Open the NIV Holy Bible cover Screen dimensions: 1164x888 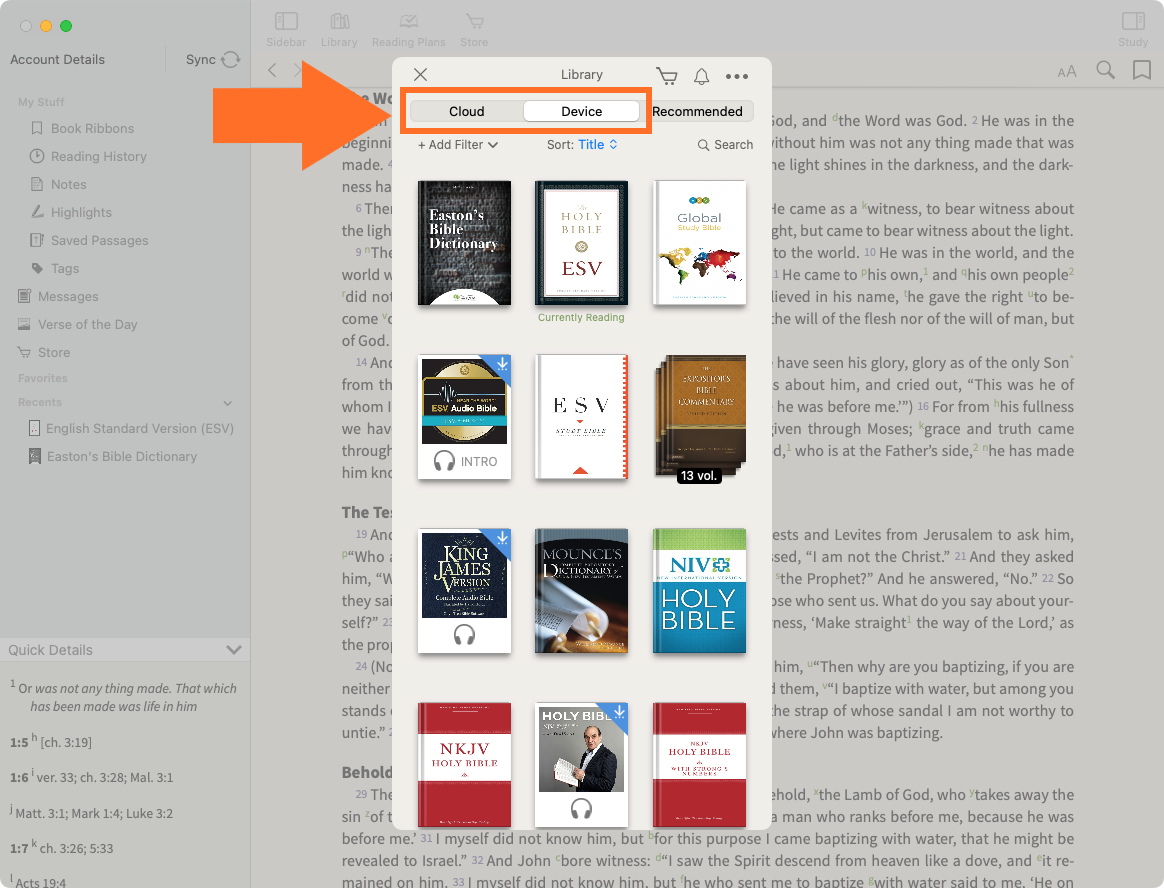pyautogui.click(x=699, y=591)
